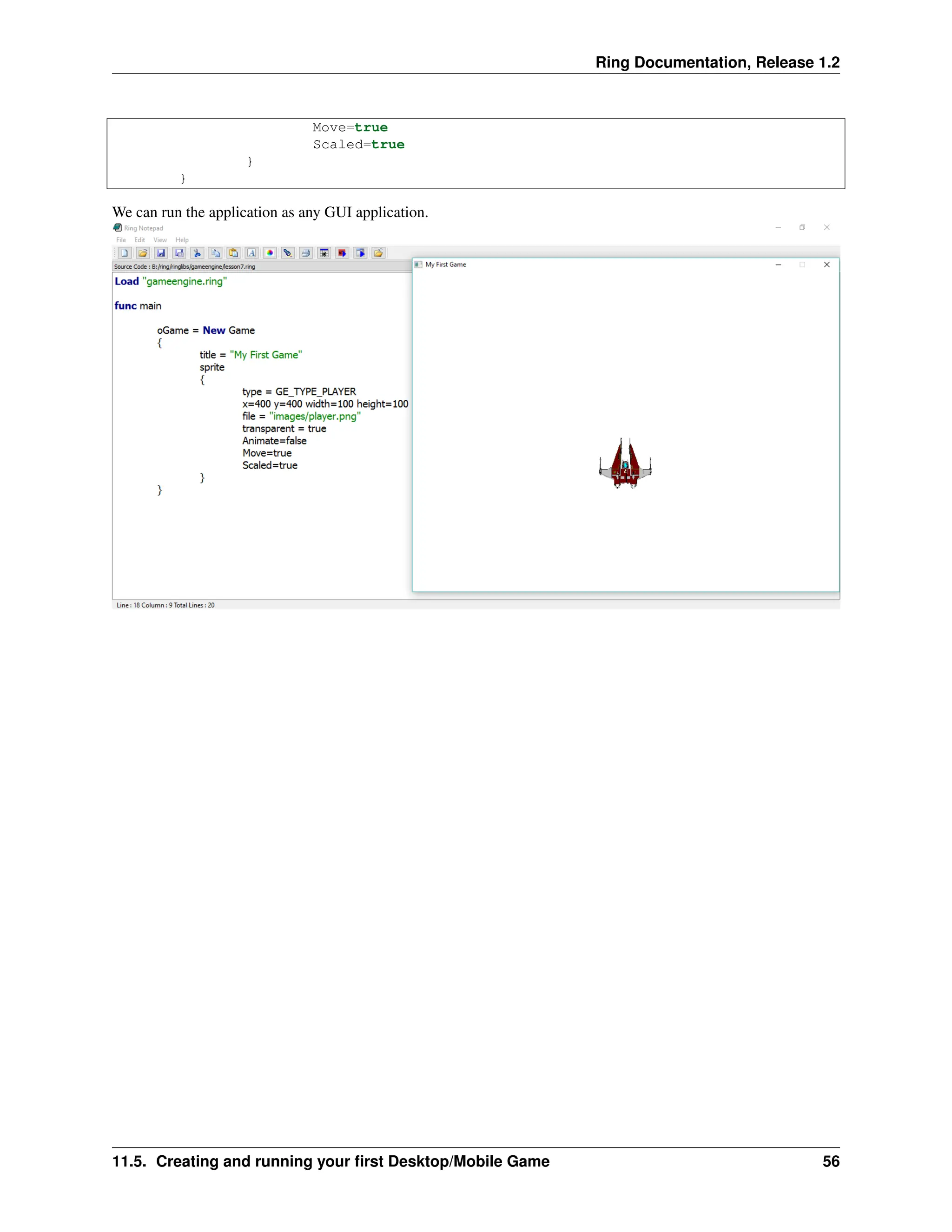Click the Cut scissors icon
The width and height of the screenshot is (952, 1232).
click(197, 253)
